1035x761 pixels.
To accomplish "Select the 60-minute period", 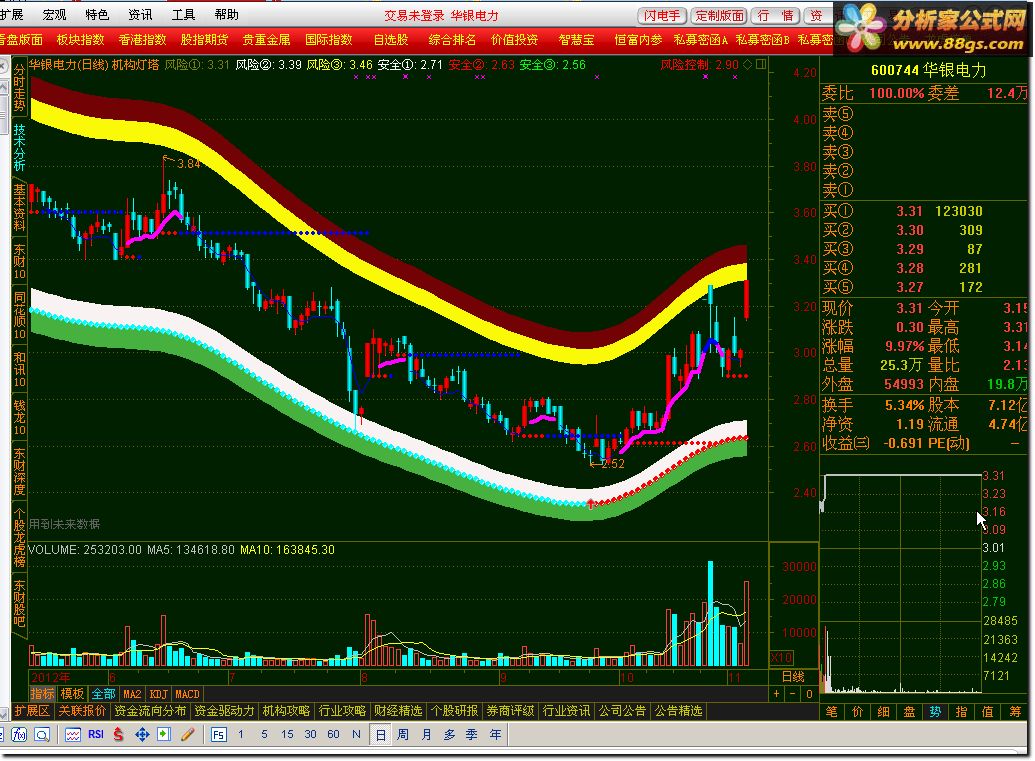I will [333, 735].
